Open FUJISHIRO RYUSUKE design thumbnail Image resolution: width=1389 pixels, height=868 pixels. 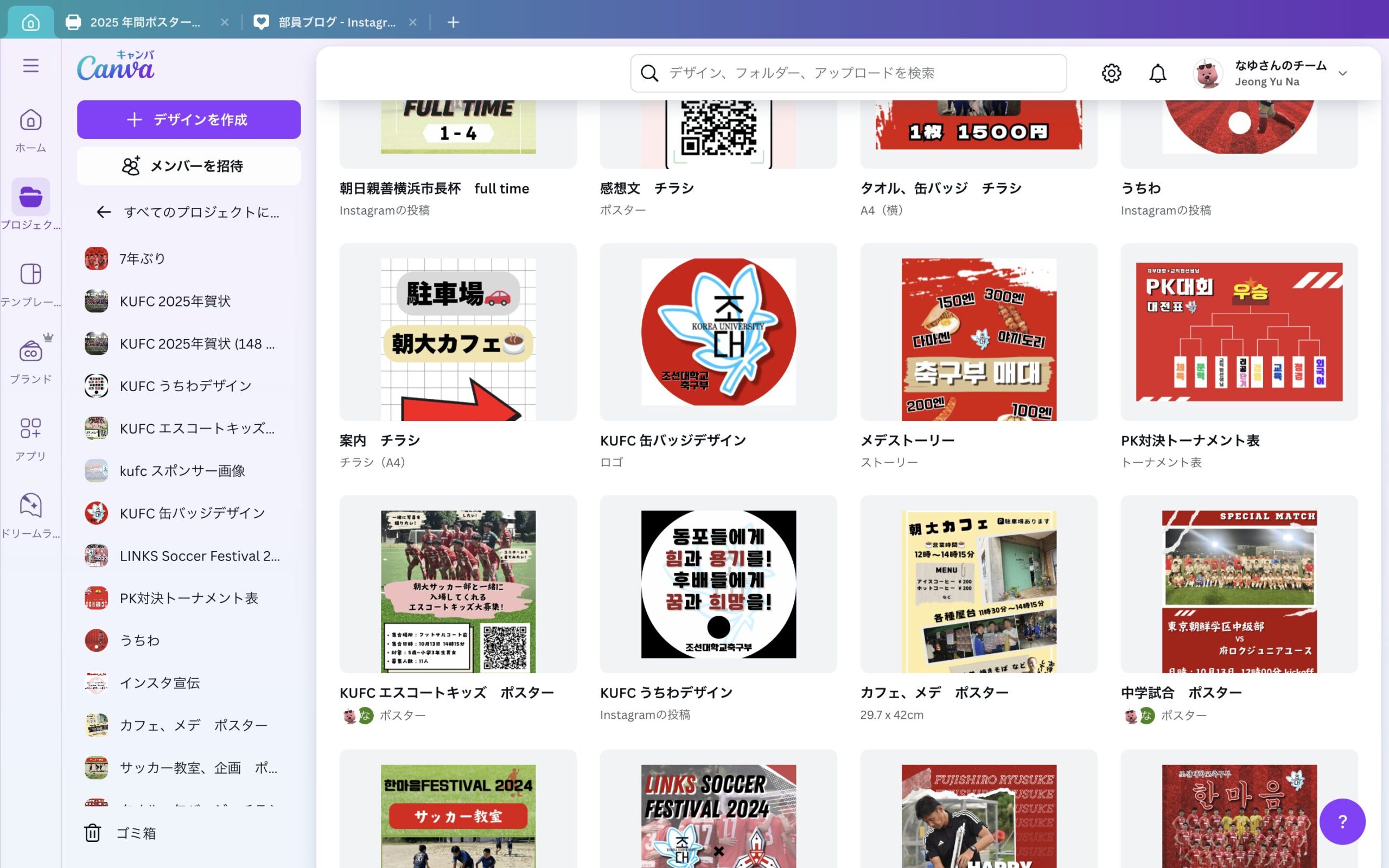(979, 809)
